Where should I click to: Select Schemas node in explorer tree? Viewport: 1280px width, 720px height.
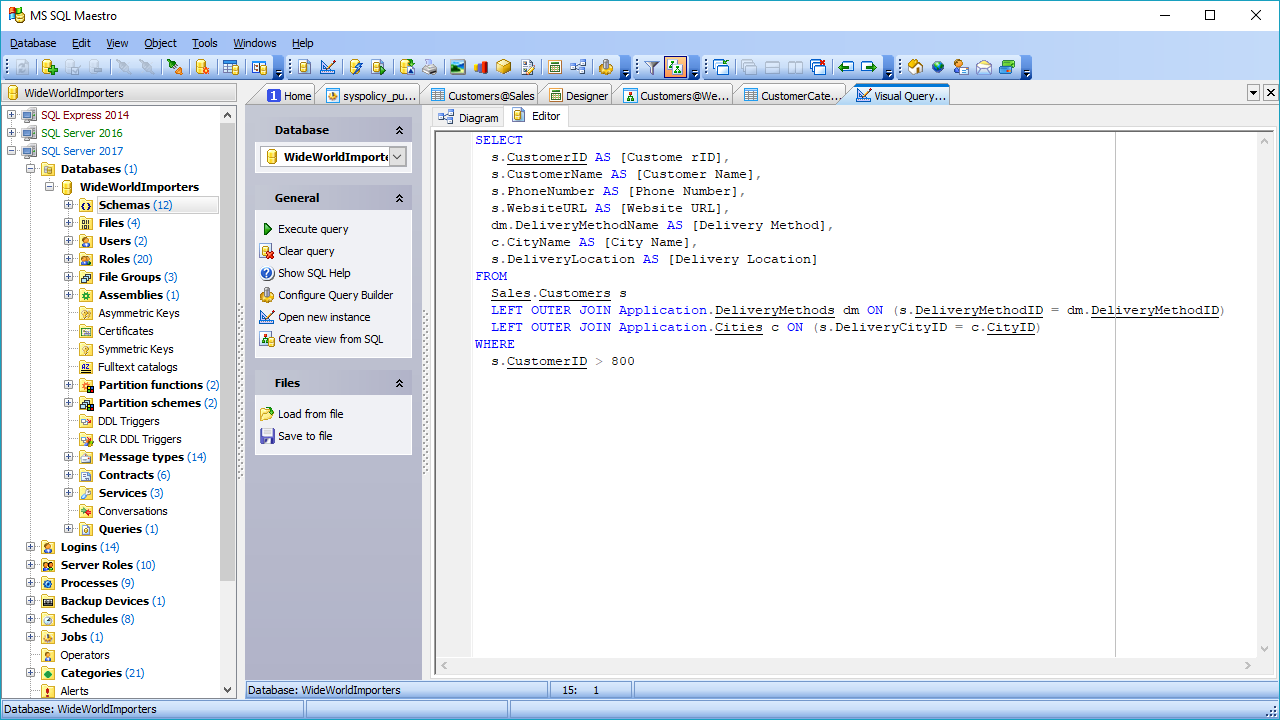(124, 205)
